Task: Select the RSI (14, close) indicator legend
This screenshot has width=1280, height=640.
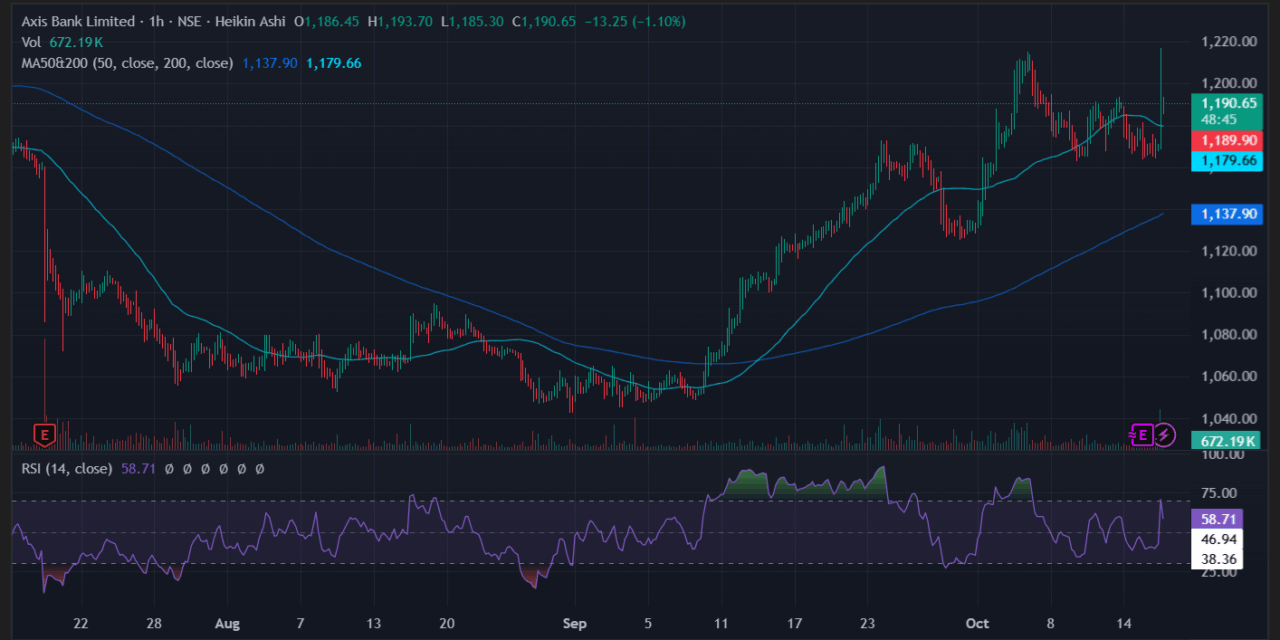Action: (x=66, y=467)
